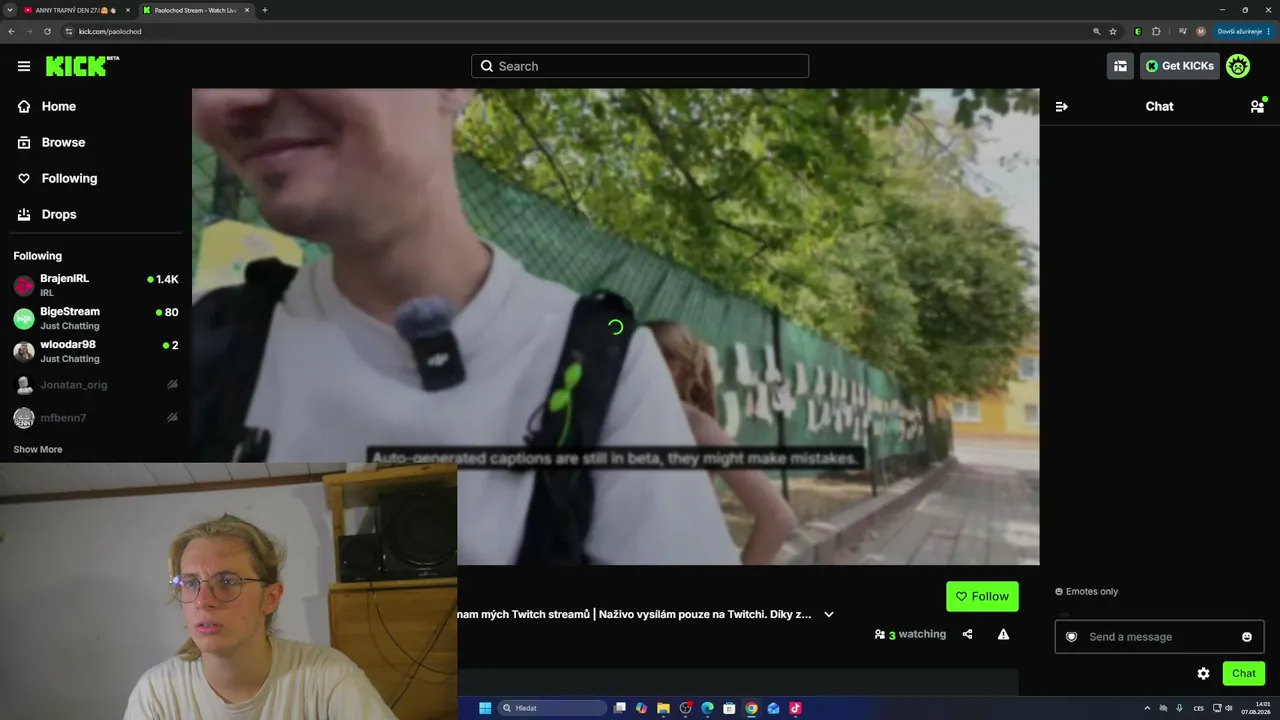
Task: Share the stream via share icon
Action: point(967,634)
